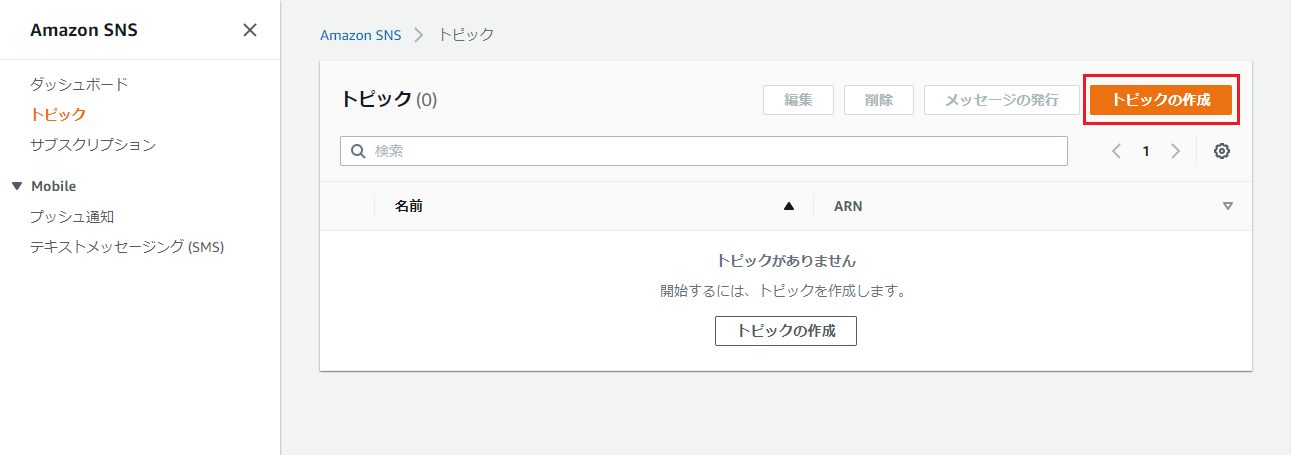Click the 削除 button
This screenshot has width=1291, height=455.
879,100
